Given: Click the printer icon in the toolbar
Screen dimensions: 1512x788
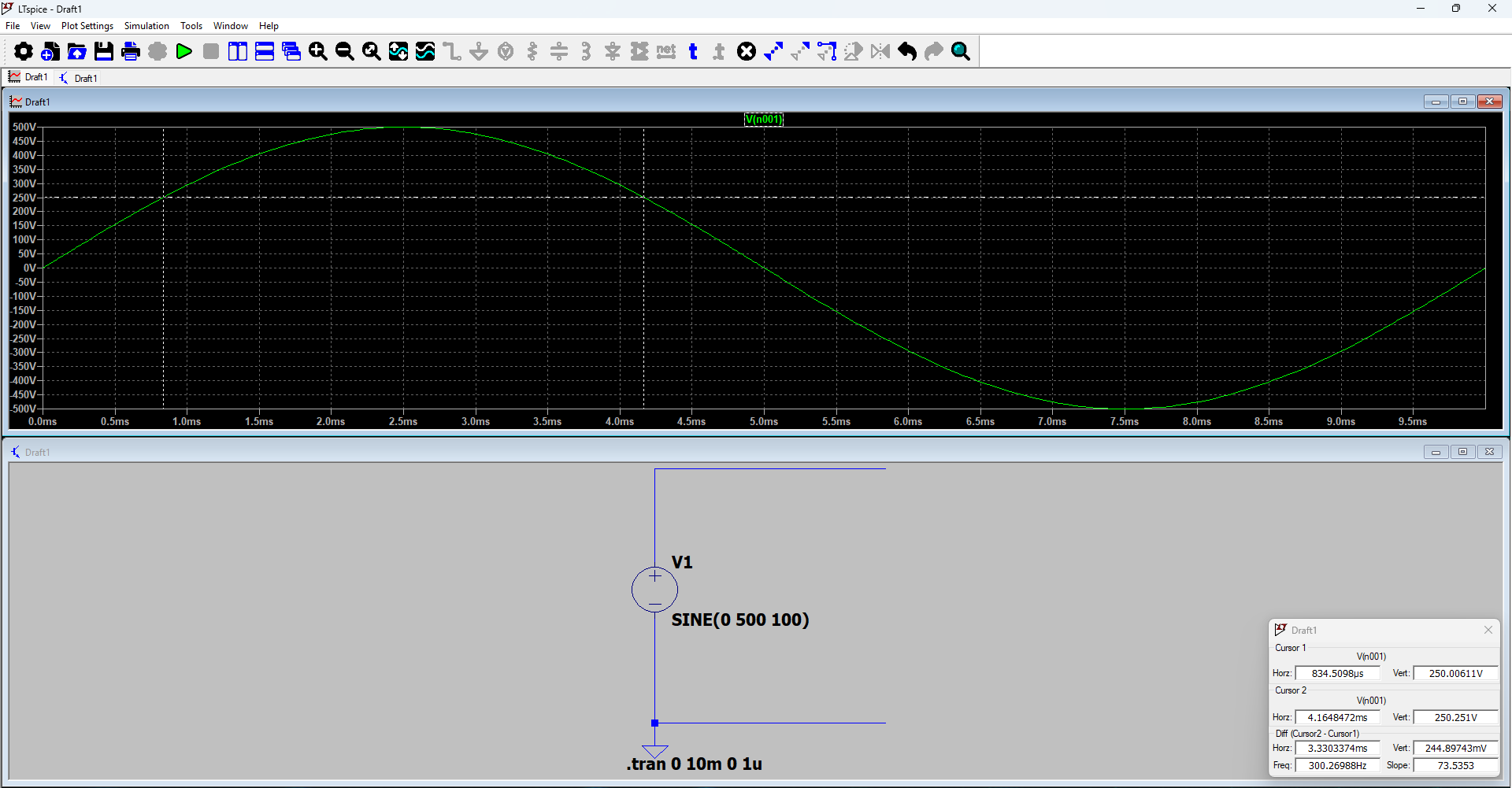Looking at the screenshot, I should click(x=131, y=52).
